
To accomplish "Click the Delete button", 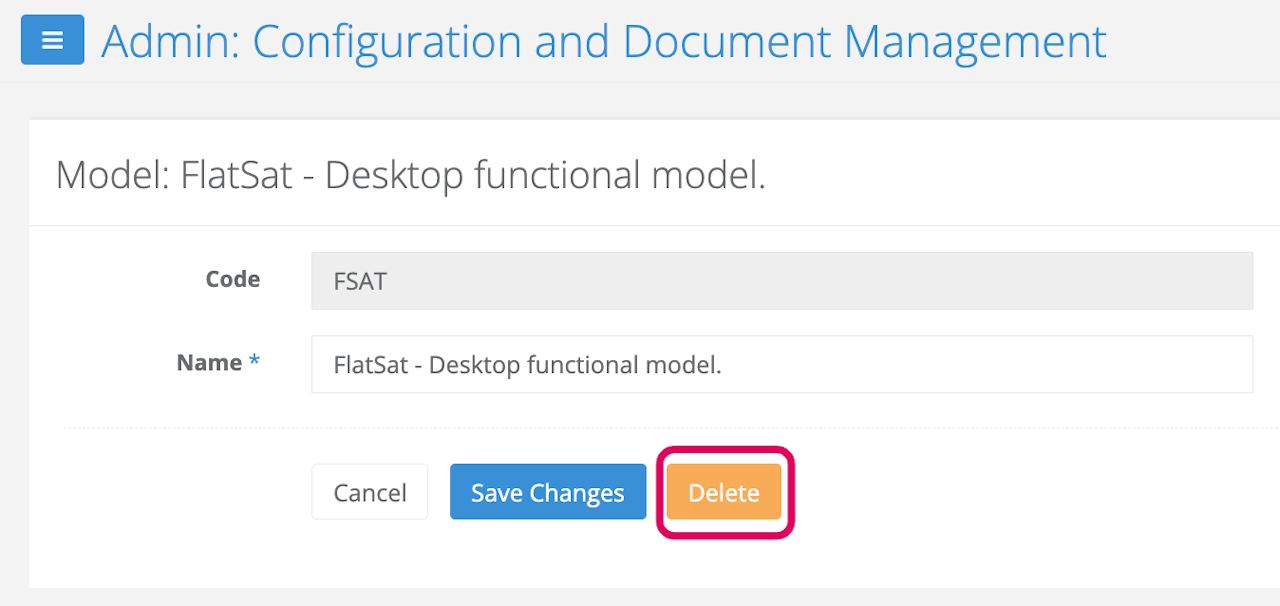I will click(724, 492).
